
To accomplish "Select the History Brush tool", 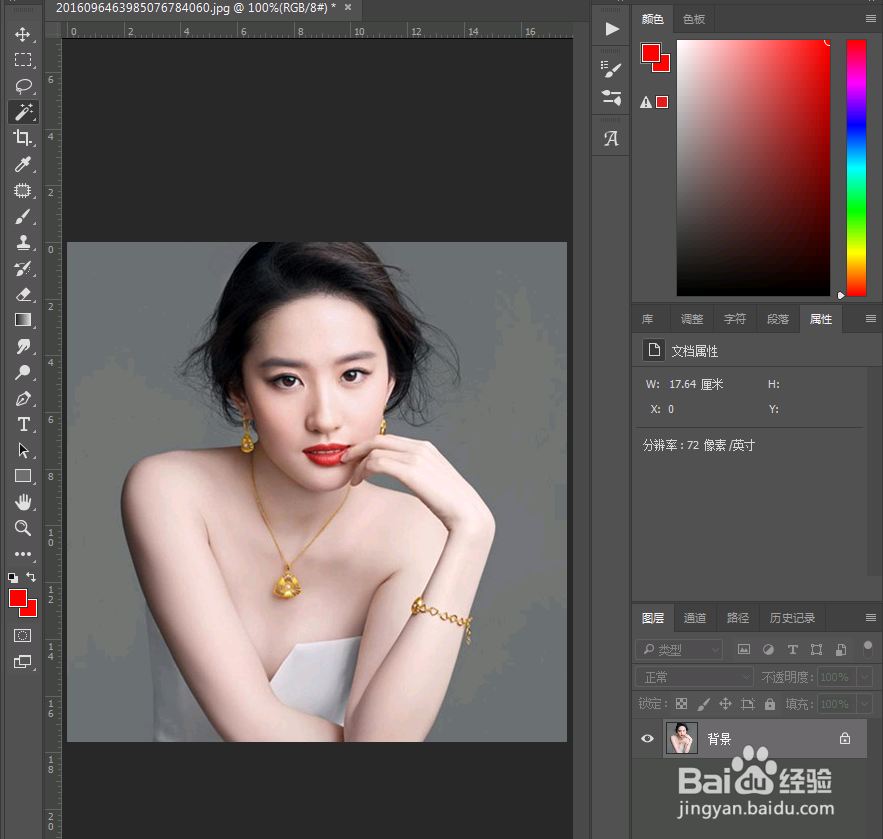I will [23, 269].
